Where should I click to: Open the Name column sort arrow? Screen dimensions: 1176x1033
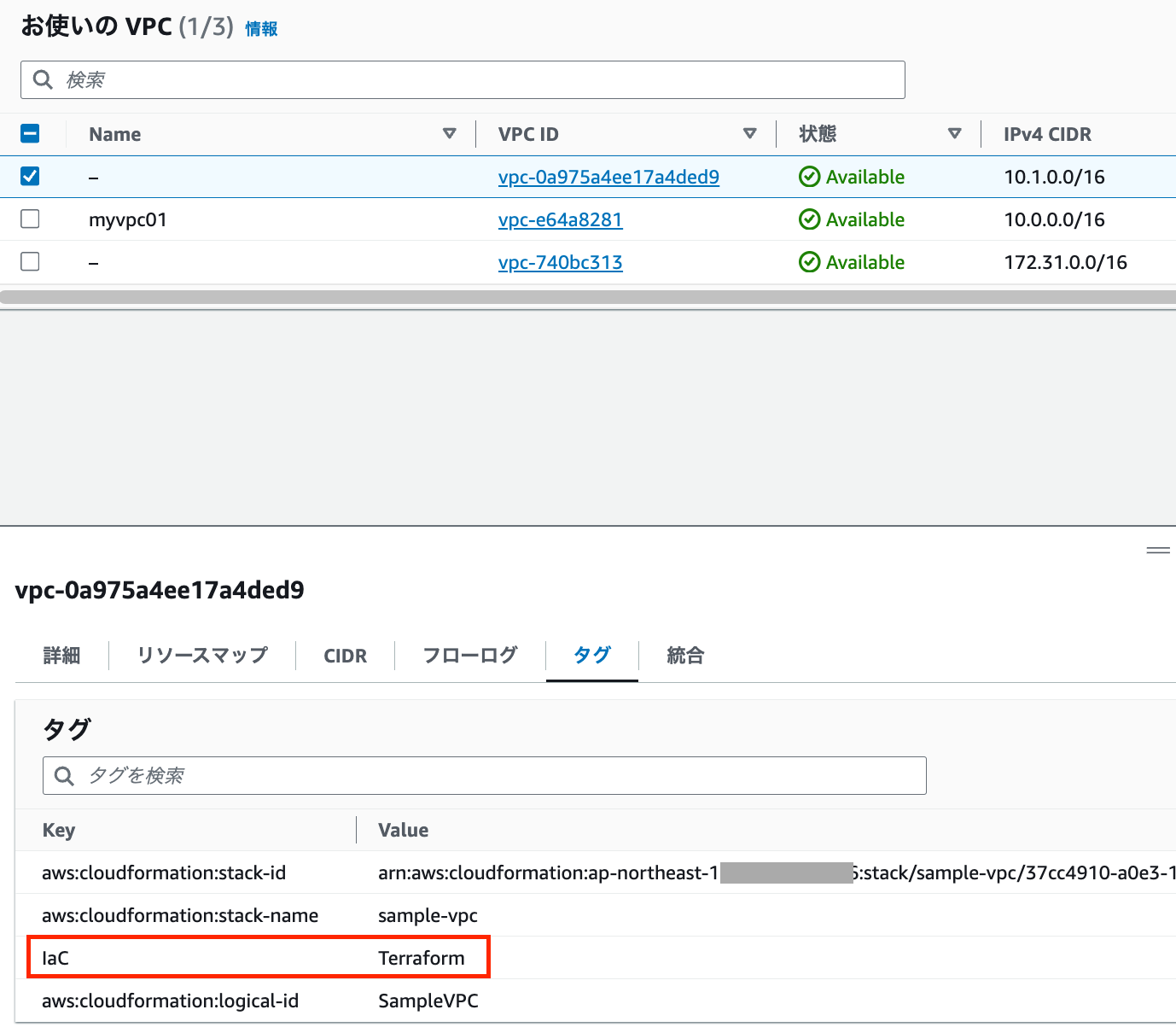pos(450,133)
